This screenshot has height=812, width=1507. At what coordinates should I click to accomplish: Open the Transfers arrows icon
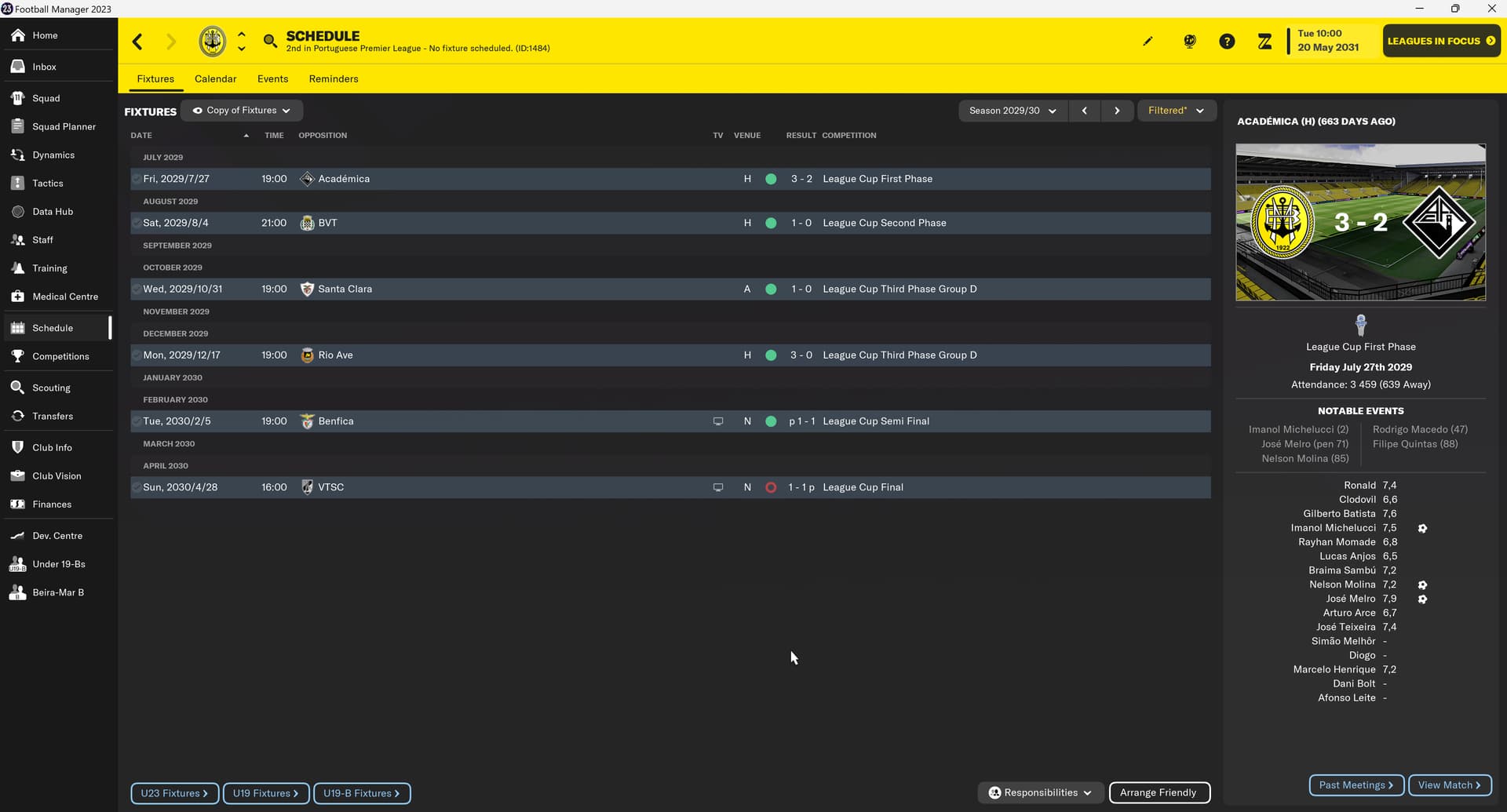click(x=18, y=416)
